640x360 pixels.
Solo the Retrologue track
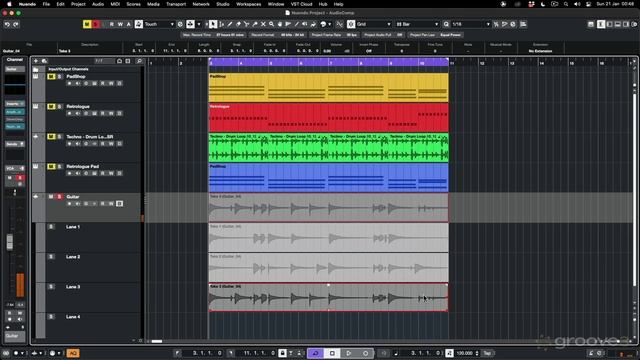pos(60,107)
